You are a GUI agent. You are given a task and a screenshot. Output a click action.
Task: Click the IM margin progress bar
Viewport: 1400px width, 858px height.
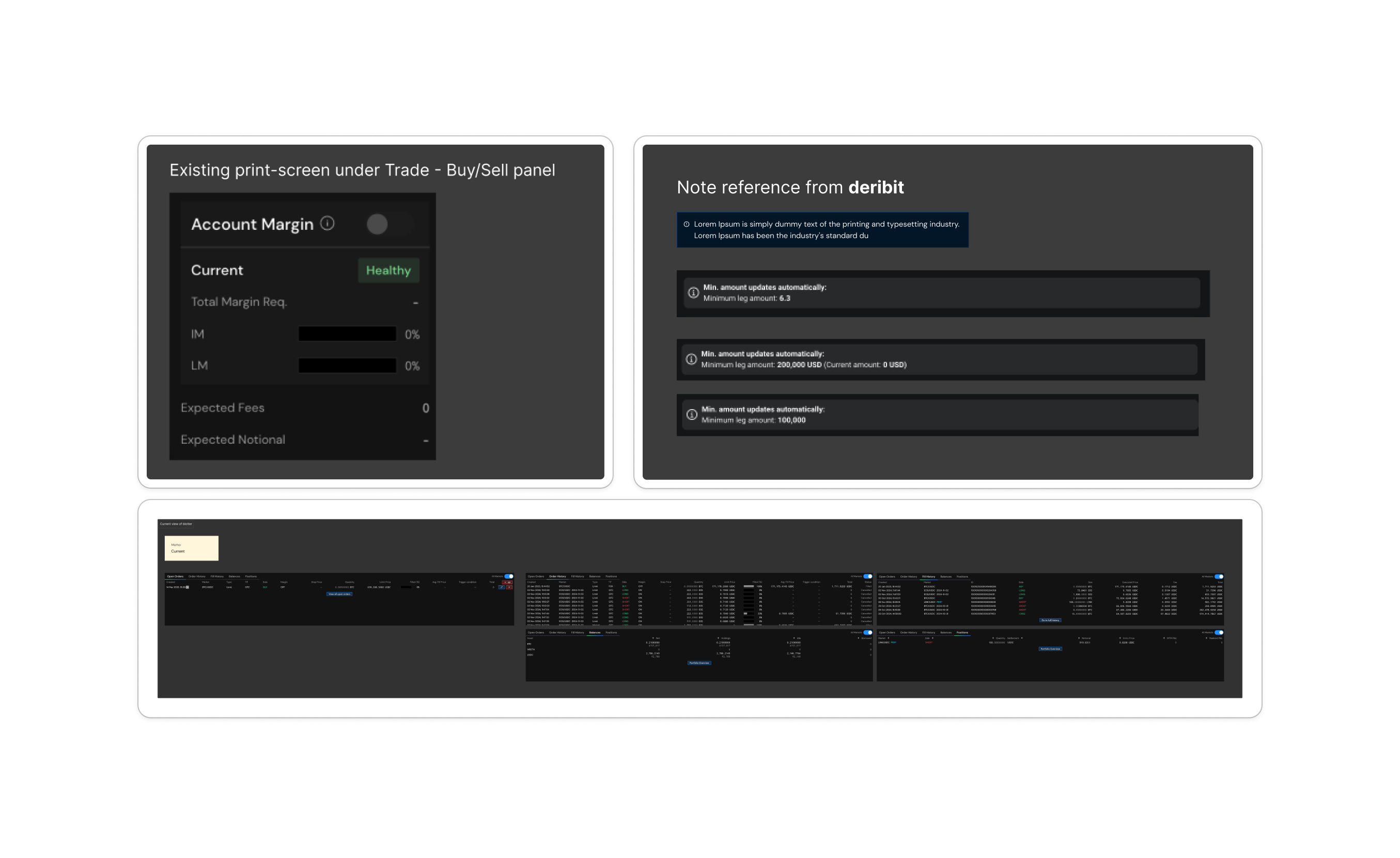[x=347, y=334]
